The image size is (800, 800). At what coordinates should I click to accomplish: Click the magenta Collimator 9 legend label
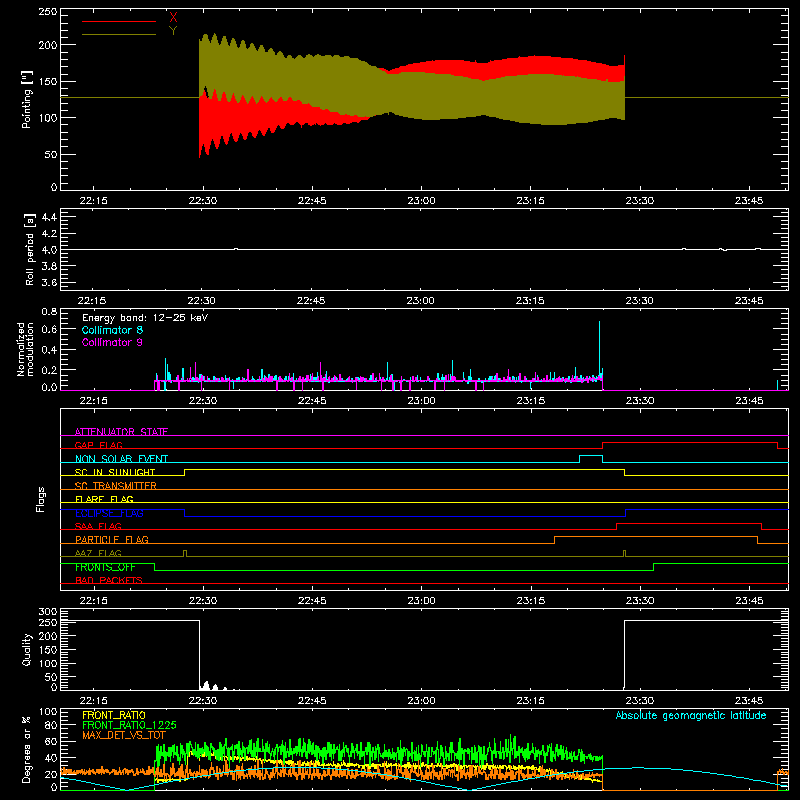click(112, 342)
